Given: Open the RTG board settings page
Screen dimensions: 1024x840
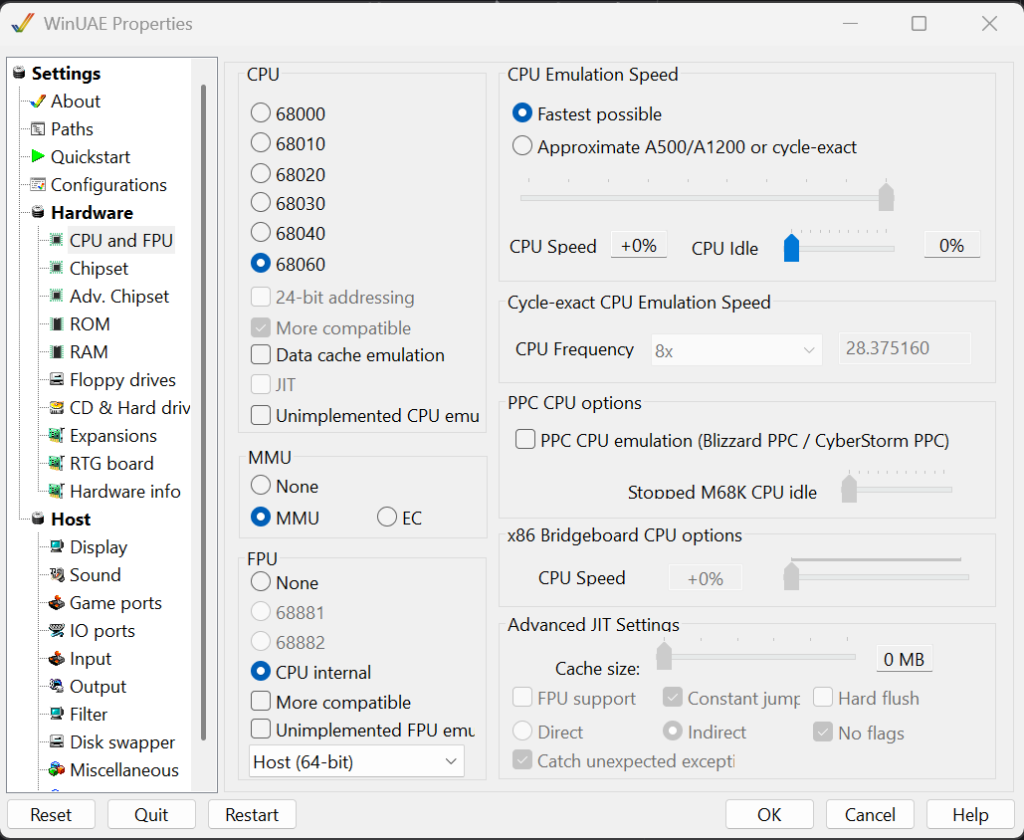Looking at the screenshot, I should click(111, 464).
